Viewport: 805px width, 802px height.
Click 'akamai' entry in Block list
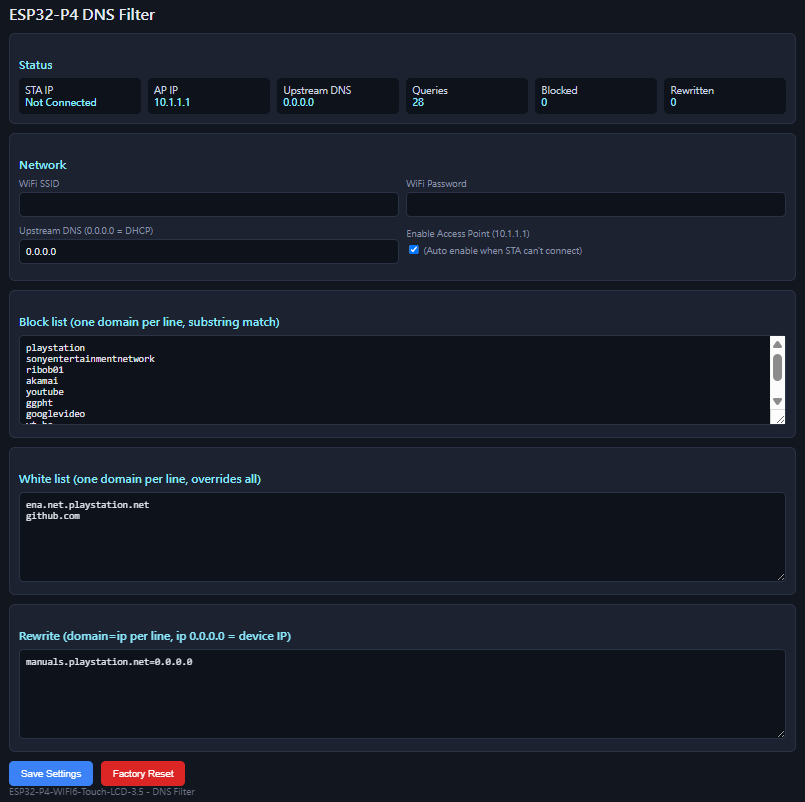42,381
